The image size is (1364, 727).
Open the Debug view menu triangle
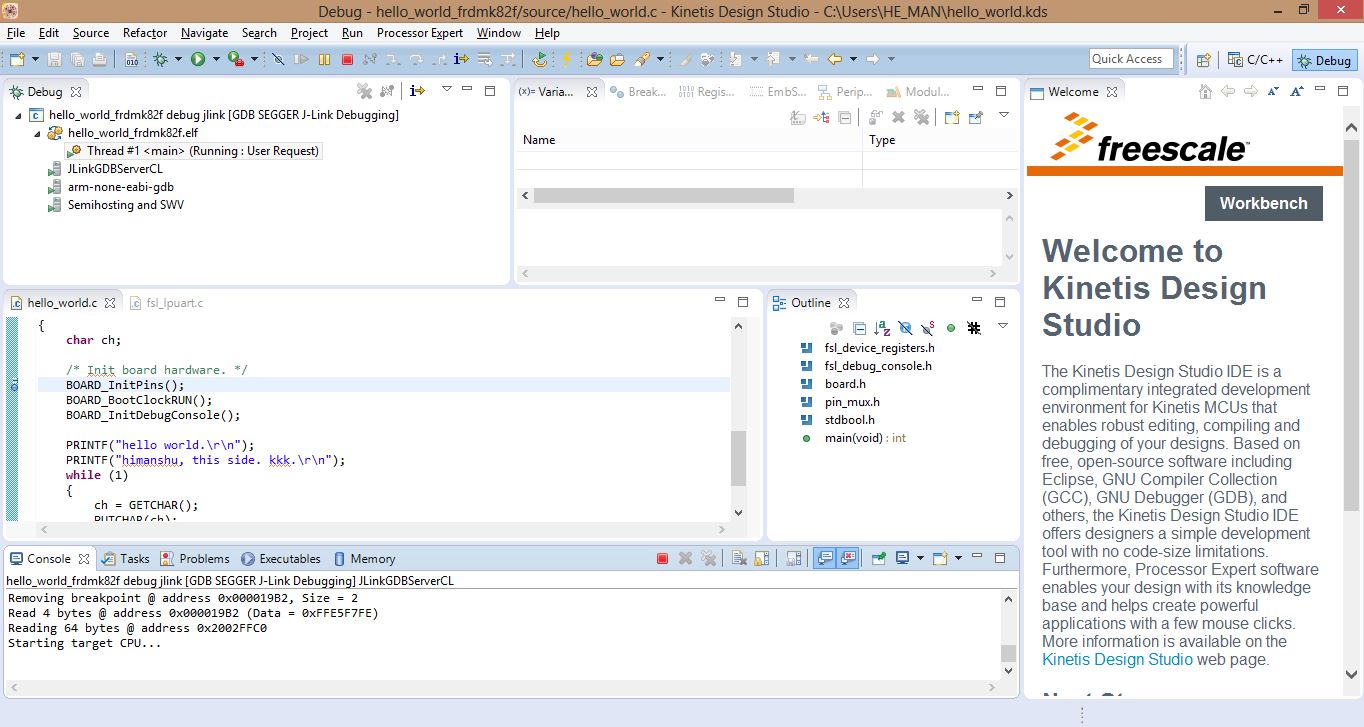(x=447, y=89)
